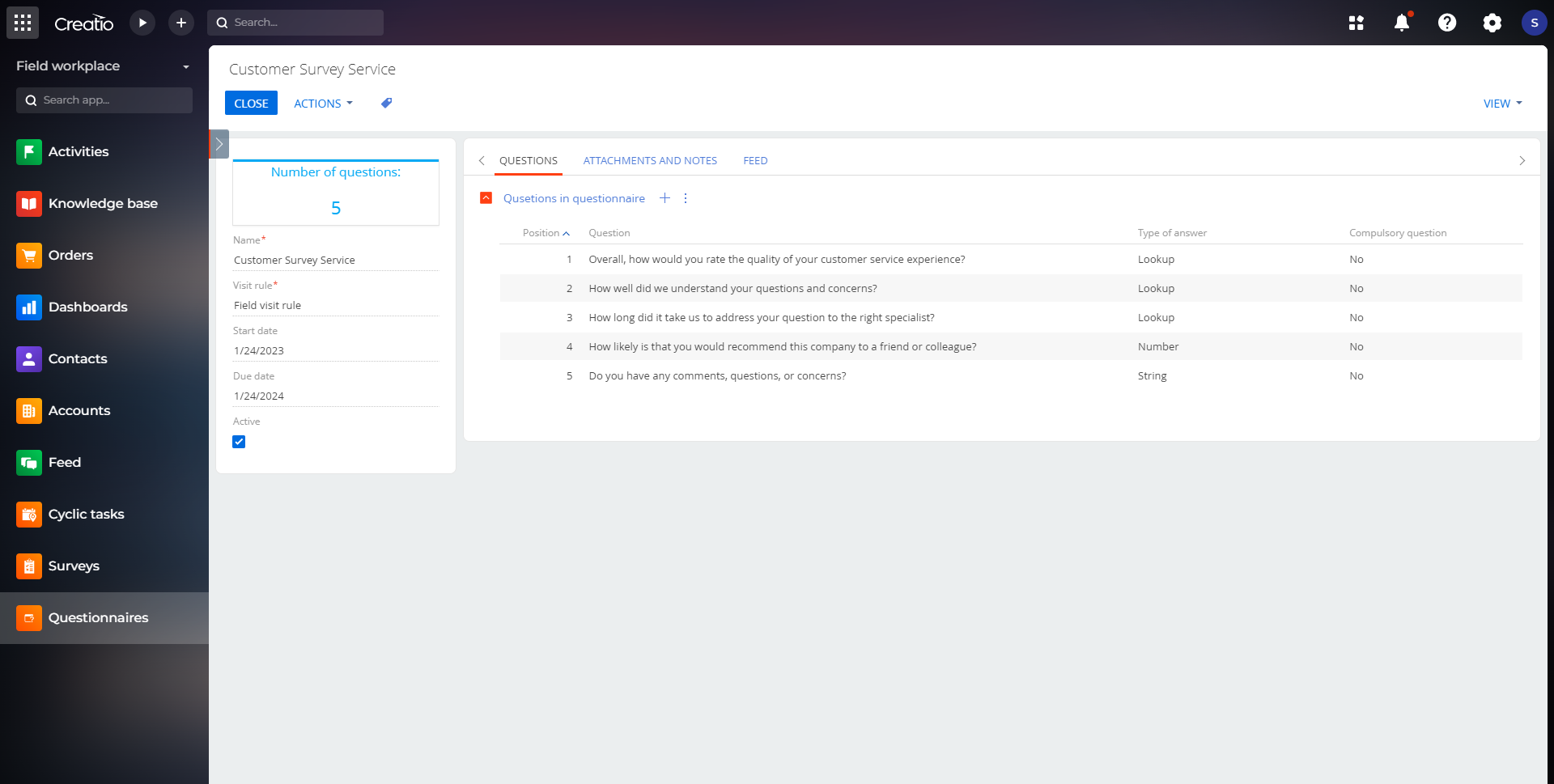Add a question with the plus icon
The height and width of the screenshot is (784, 1554).
click(x=664, y=198)
